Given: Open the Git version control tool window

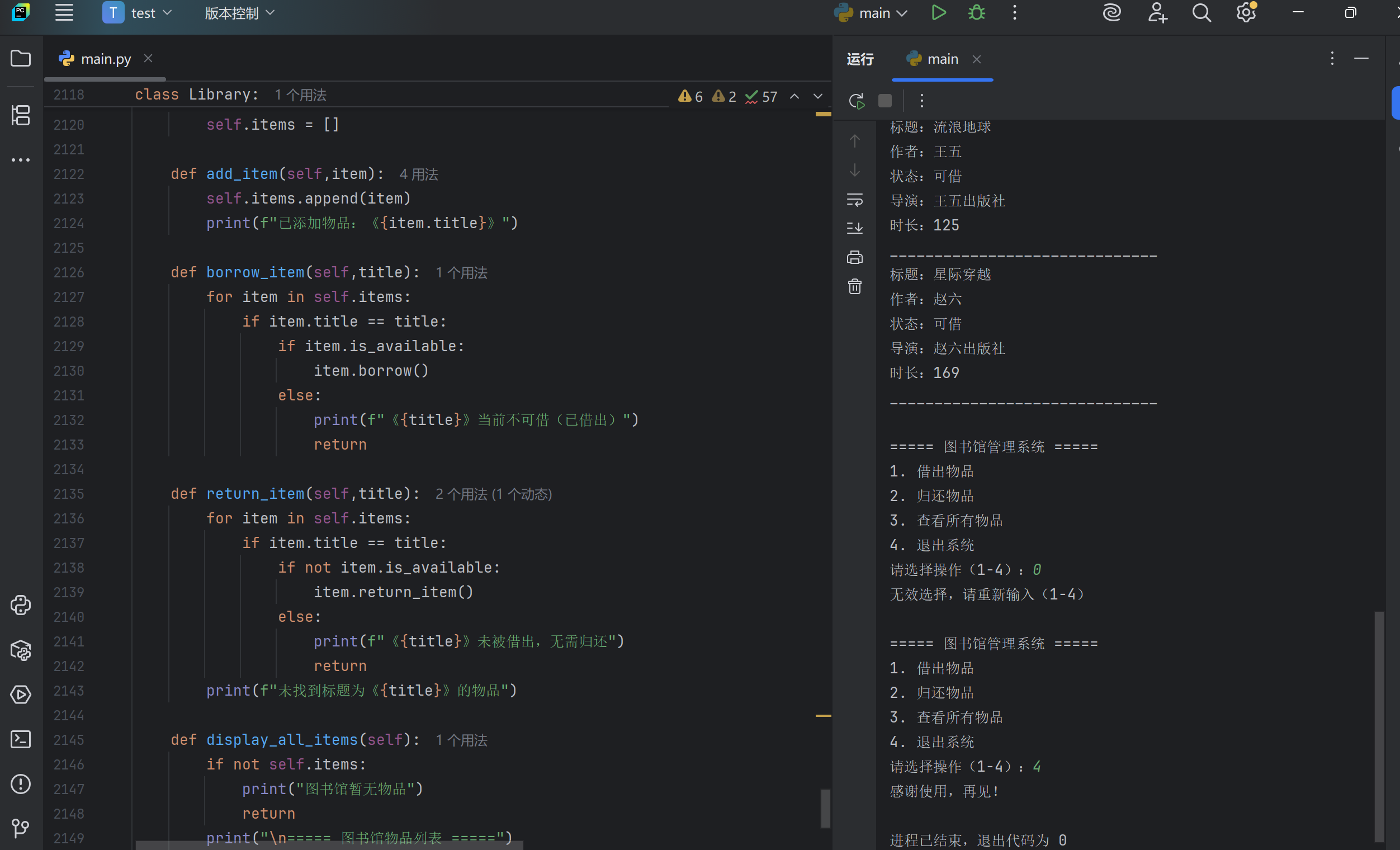Looking at the screenshot, I should [21, 828].
